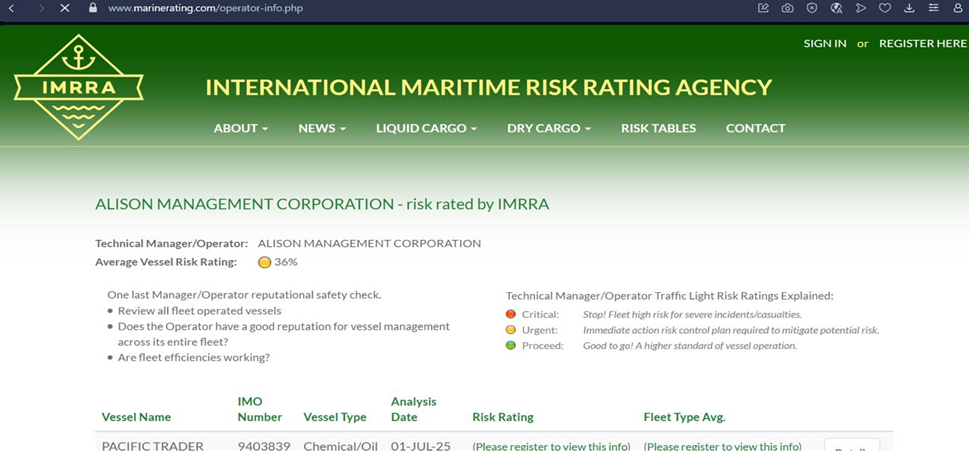969x452 pixels.
Task: Open the browser snapshot camera icon
Action: 787,8
